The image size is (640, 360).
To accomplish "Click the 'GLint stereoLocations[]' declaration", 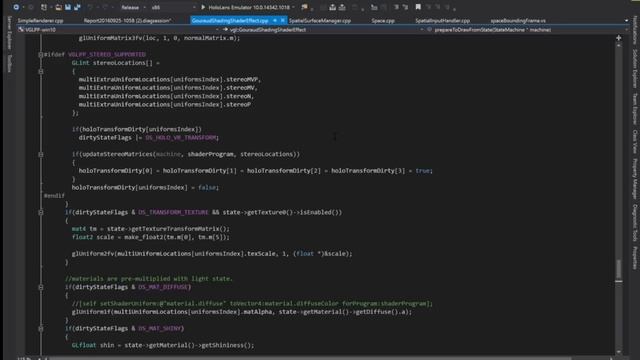I will pyautogui.click(x=116, y=63).
